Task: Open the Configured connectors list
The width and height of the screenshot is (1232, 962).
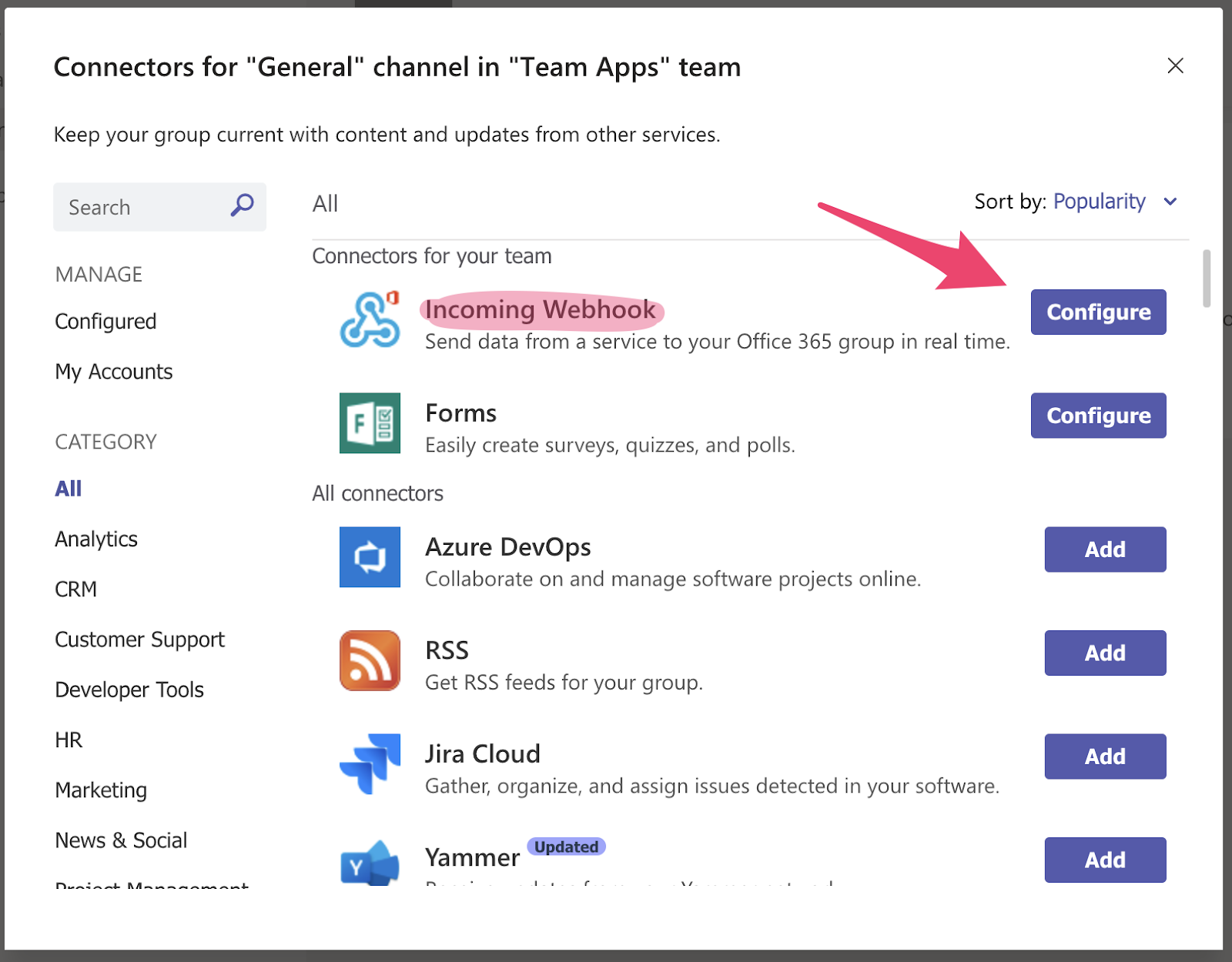Action: point(105,321)
